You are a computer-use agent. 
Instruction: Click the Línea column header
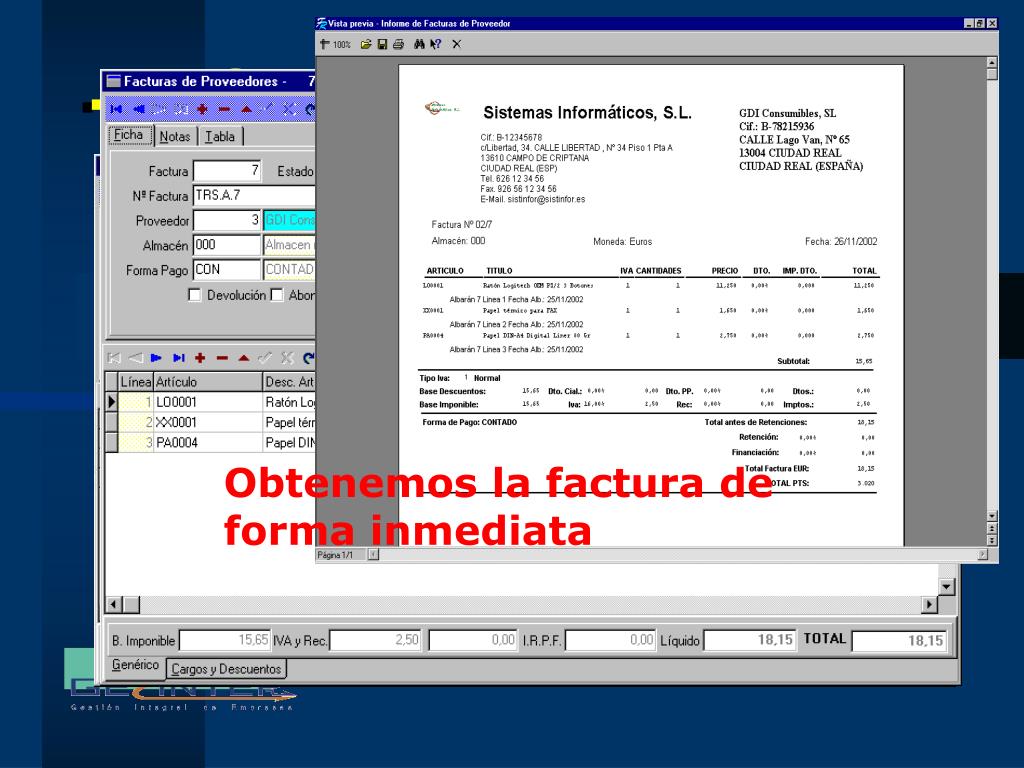pyautogui.click(x=136, y=382)
